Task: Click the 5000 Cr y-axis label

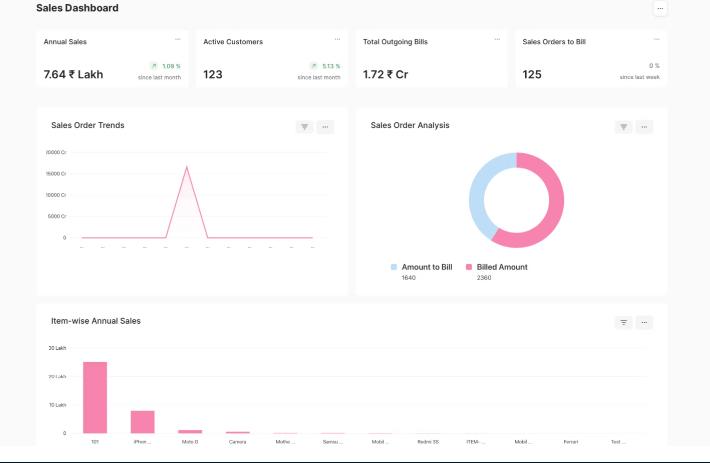Action: click(x=57, y=216)
